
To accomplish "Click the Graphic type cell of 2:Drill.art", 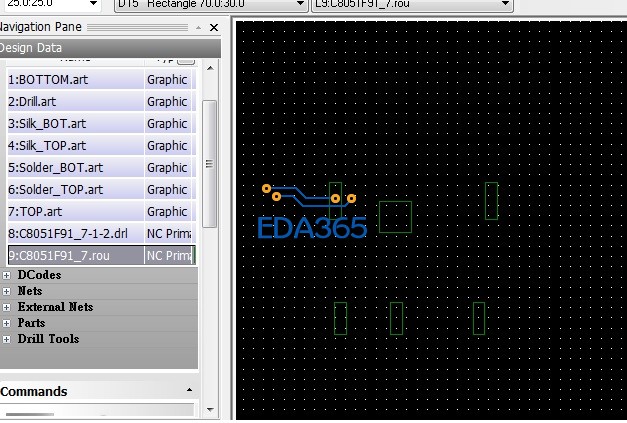I will (168, 102).
